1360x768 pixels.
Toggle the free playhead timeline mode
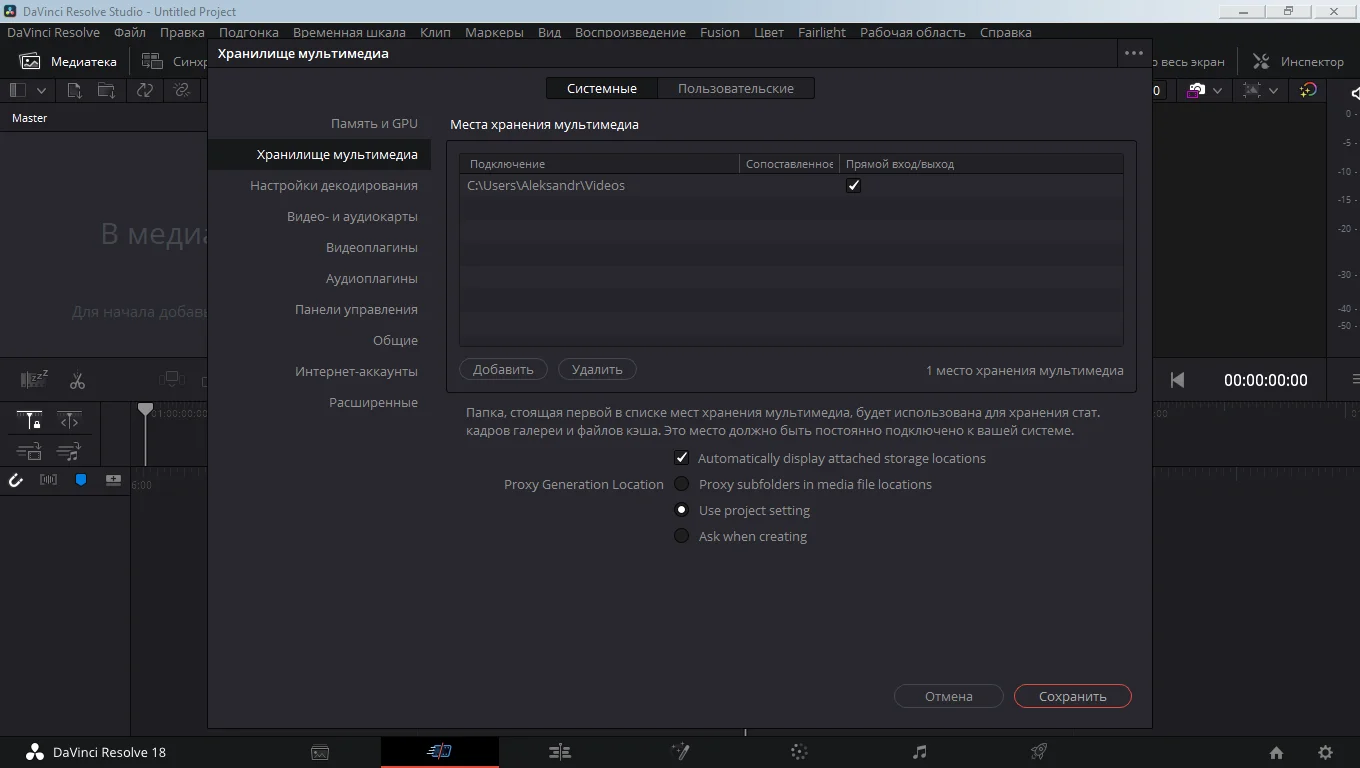click(68, 421)
